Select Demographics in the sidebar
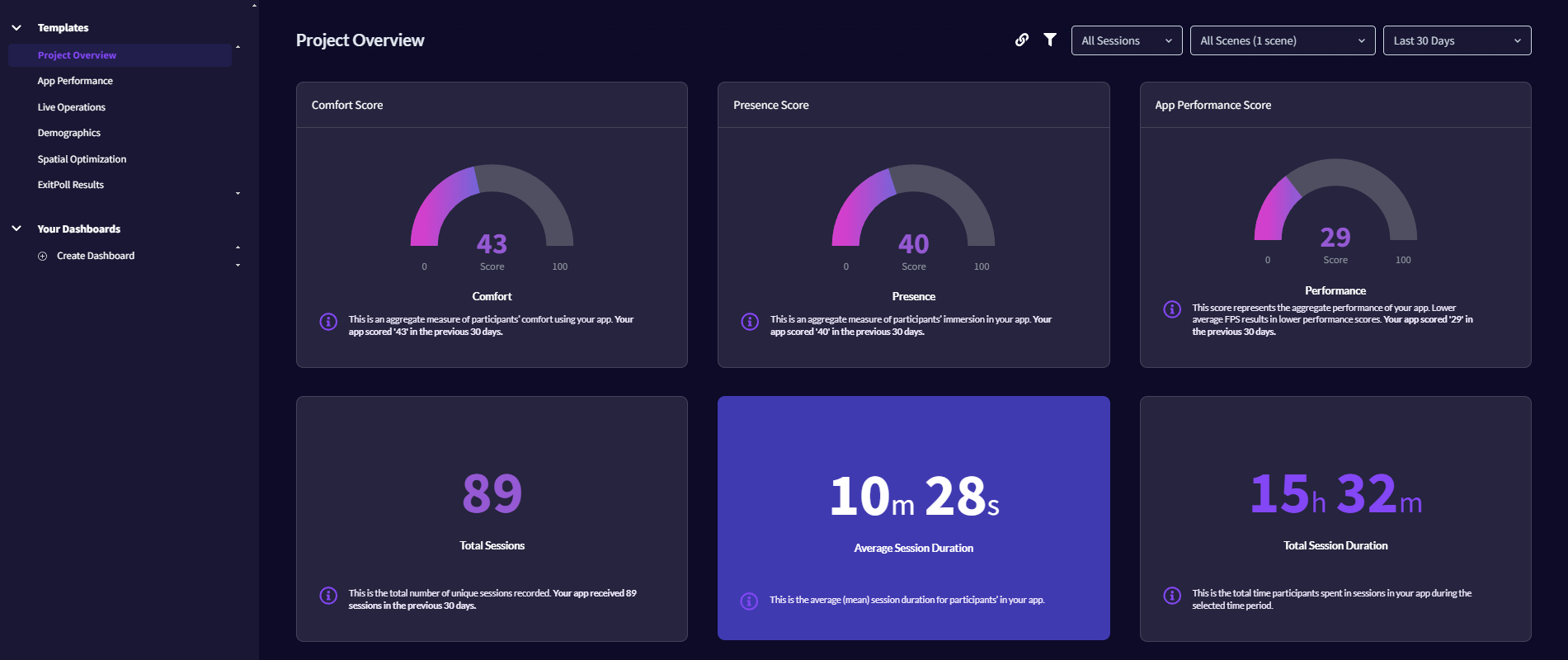Screen dimensions: 1568x660 [69, 133]
